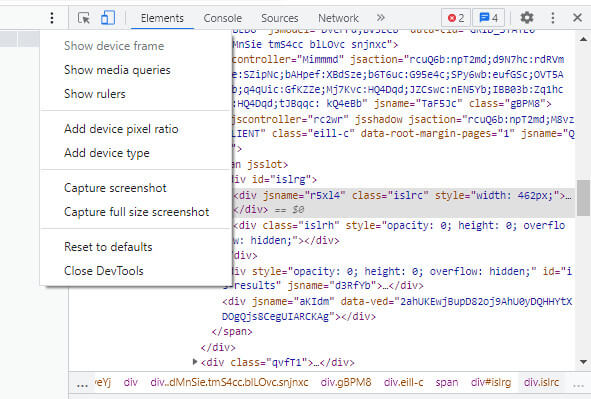Viewport: 591px width, 399px height.
Task: Show more DevTools tabs chevron
Action: [x=381, y=18]
